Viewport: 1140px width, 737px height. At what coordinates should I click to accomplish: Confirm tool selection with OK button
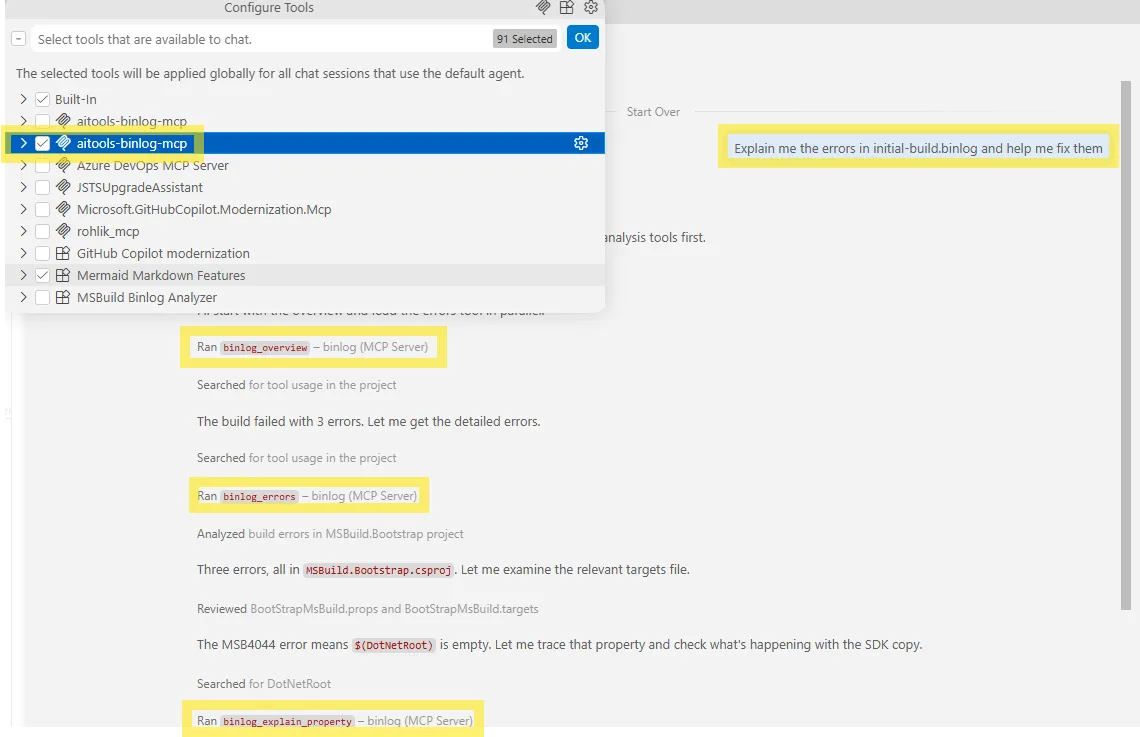tap(582, 38)
